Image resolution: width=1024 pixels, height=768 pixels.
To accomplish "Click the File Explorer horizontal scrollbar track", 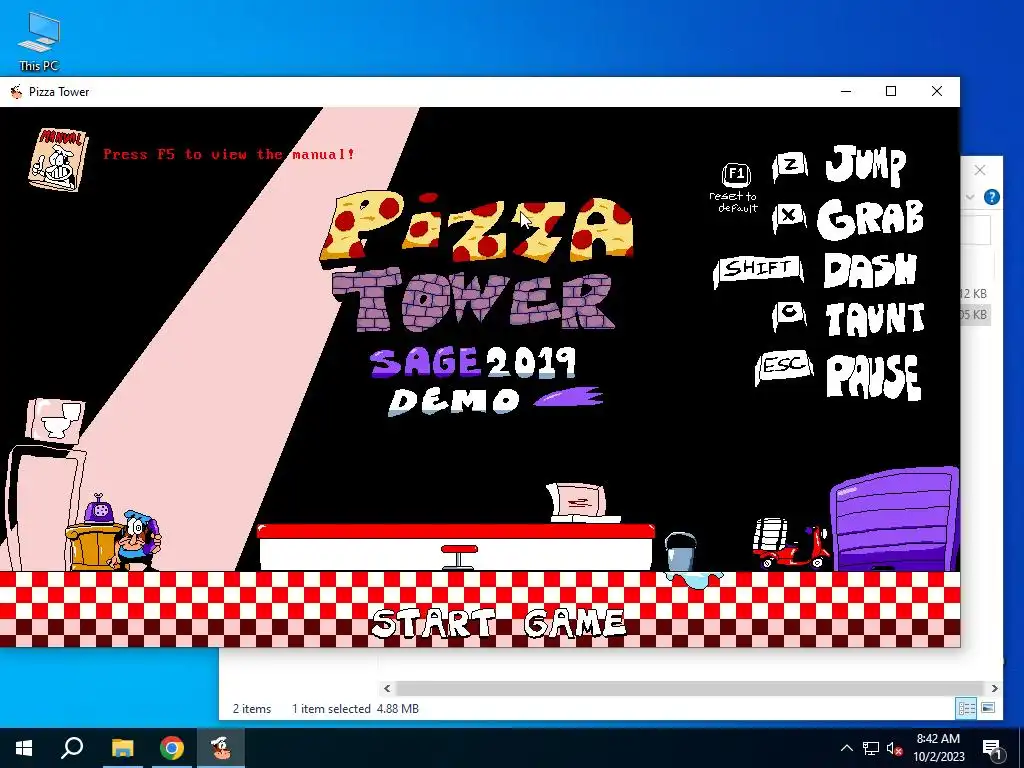I will click(690, 688).
